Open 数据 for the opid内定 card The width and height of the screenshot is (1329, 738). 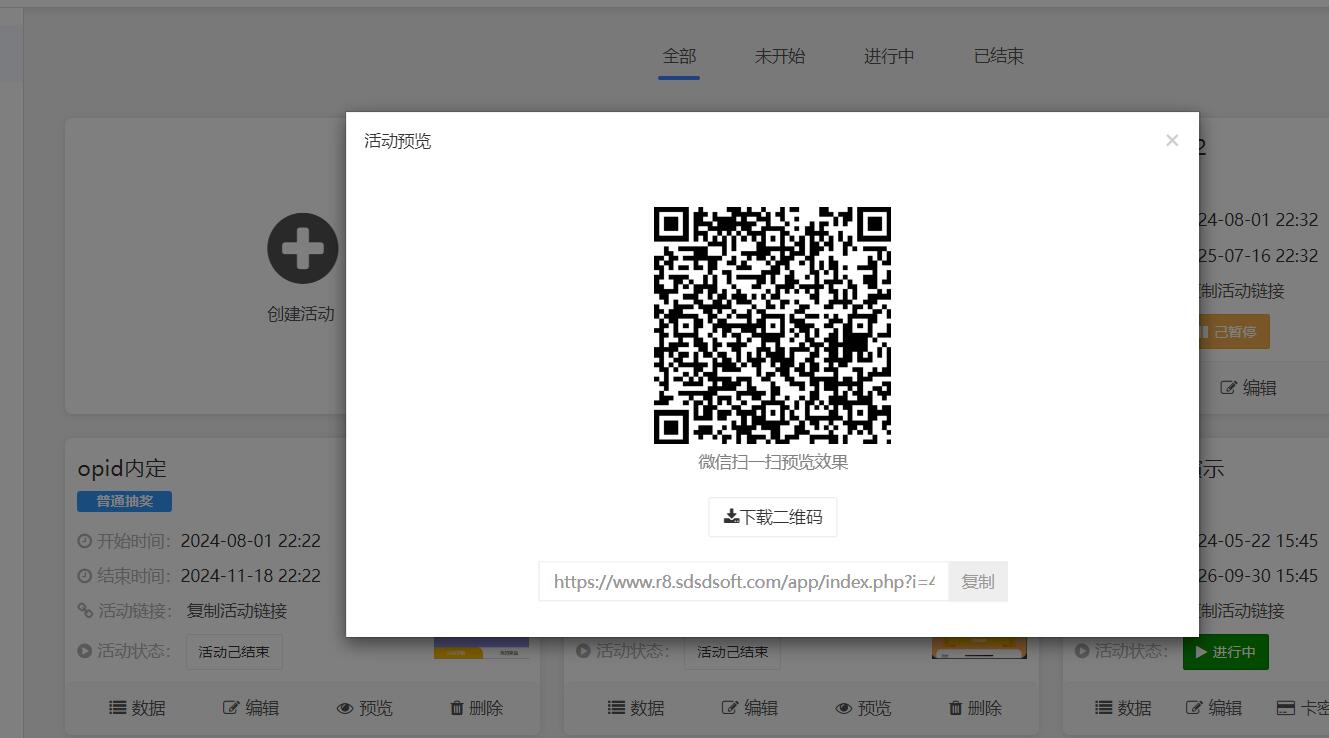[x=137, y=708]
